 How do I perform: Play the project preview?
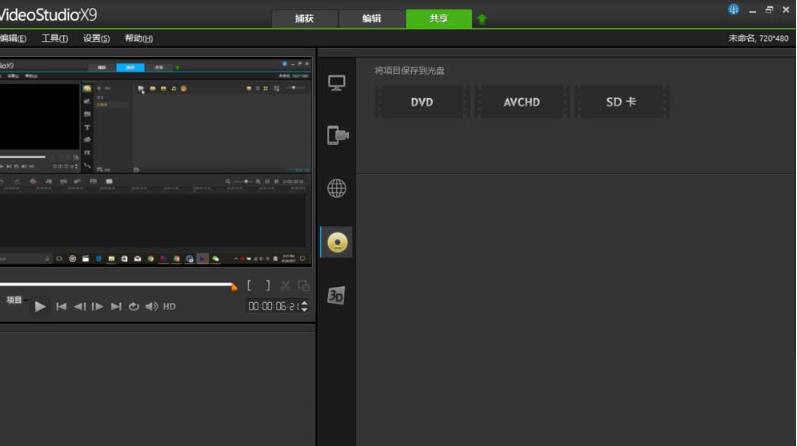(40, 306)
